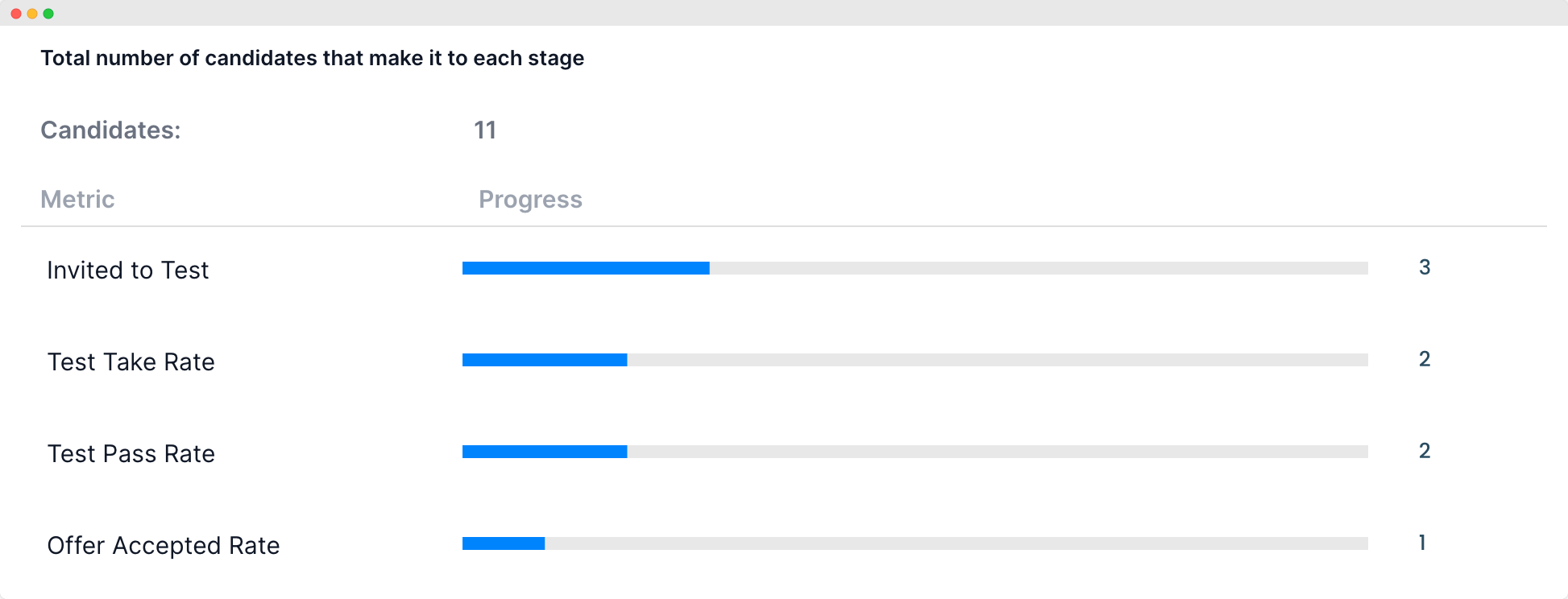Click the Invited to Test progress bar

[x=915, y=268]
